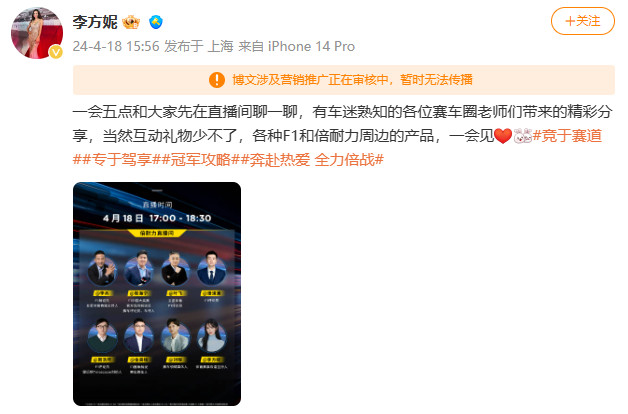Open the post timestamp 24-4-18 15:56
The width and height of the screenshot is (628, 414).
116,46
